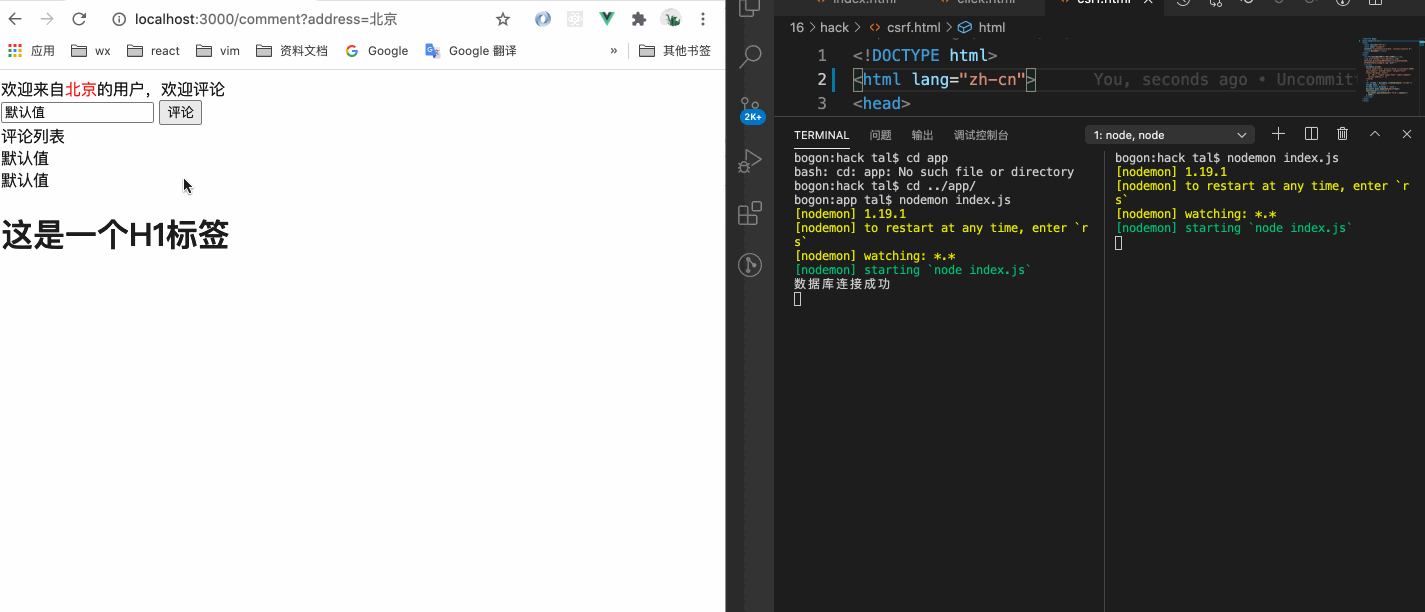Create a new terminal with the plus icon
The width and height of the screenshot is (1425, 612).
click(x=1278, y=133)
